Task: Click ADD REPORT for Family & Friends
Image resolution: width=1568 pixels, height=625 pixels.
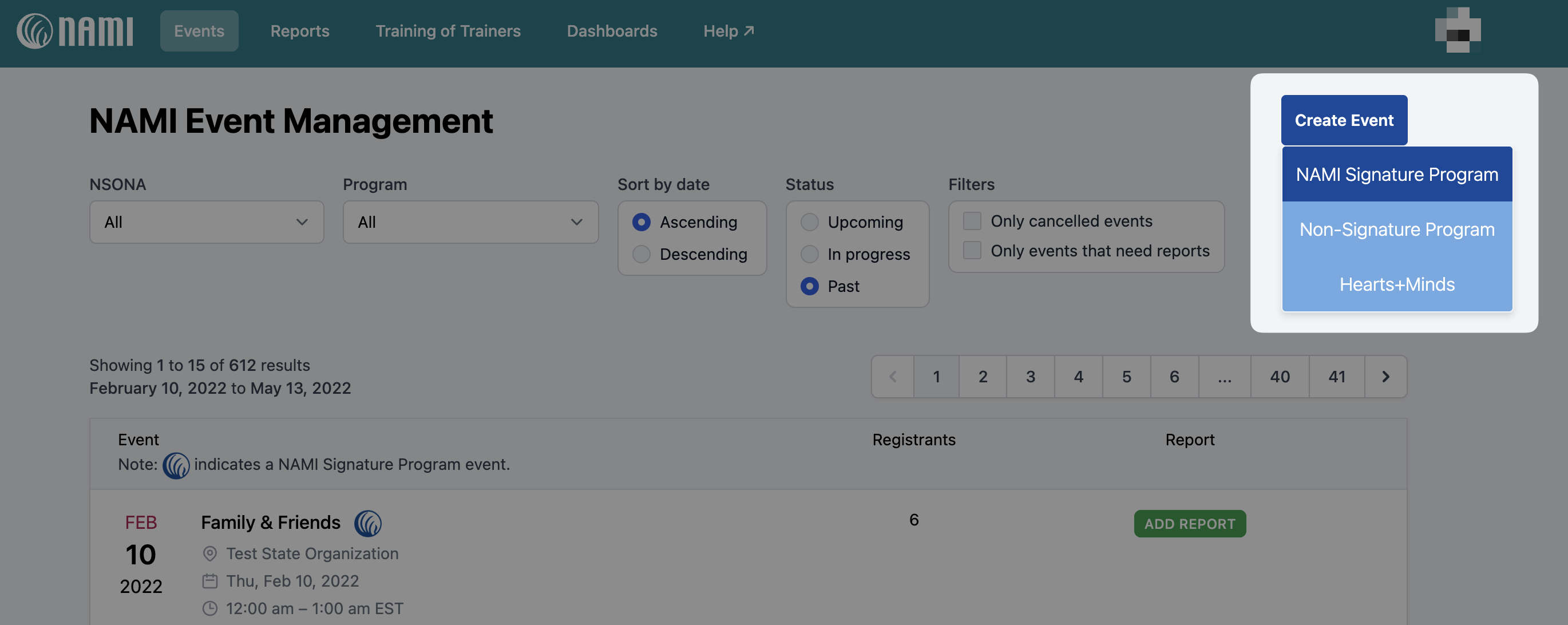Action: click(1189, 523)
